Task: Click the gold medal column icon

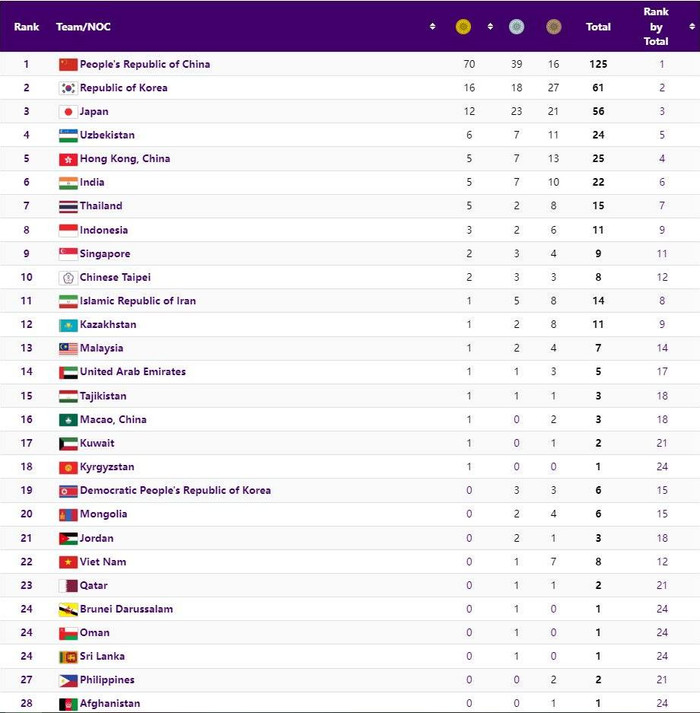Action: click(463, 27)
